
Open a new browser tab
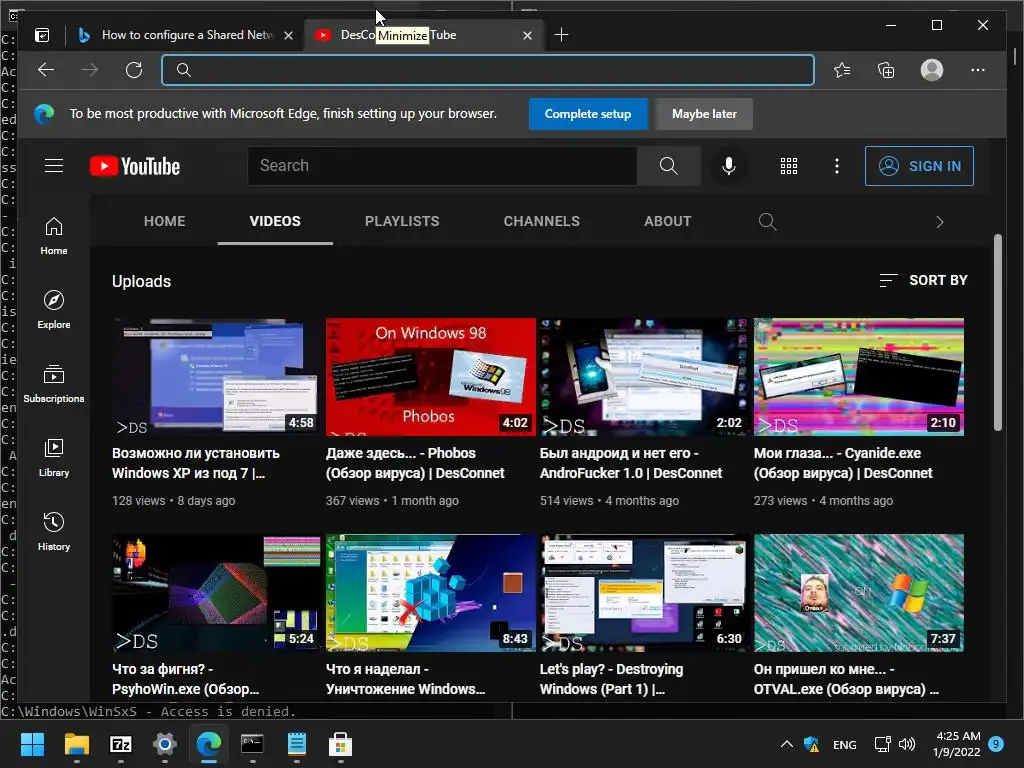point(561,35)
